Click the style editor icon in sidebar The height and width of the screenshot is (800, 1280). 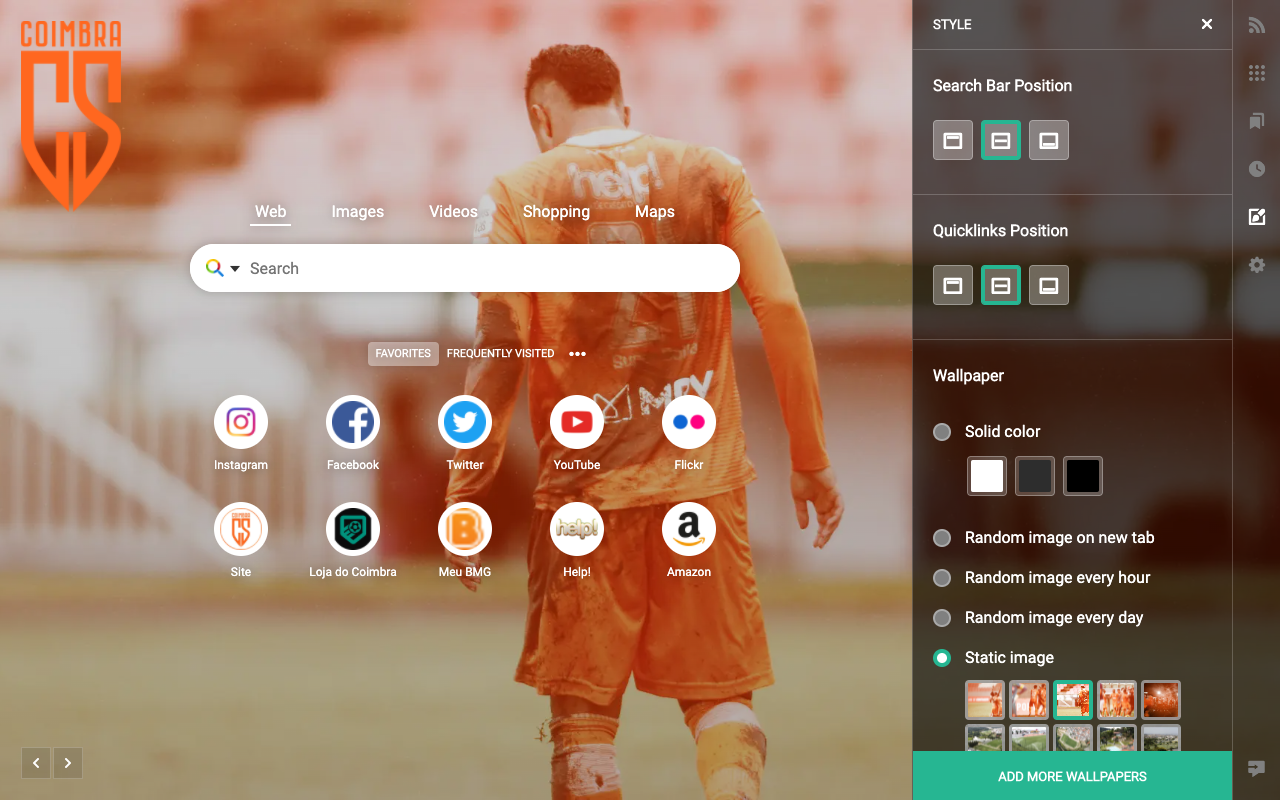(1257, 217)
